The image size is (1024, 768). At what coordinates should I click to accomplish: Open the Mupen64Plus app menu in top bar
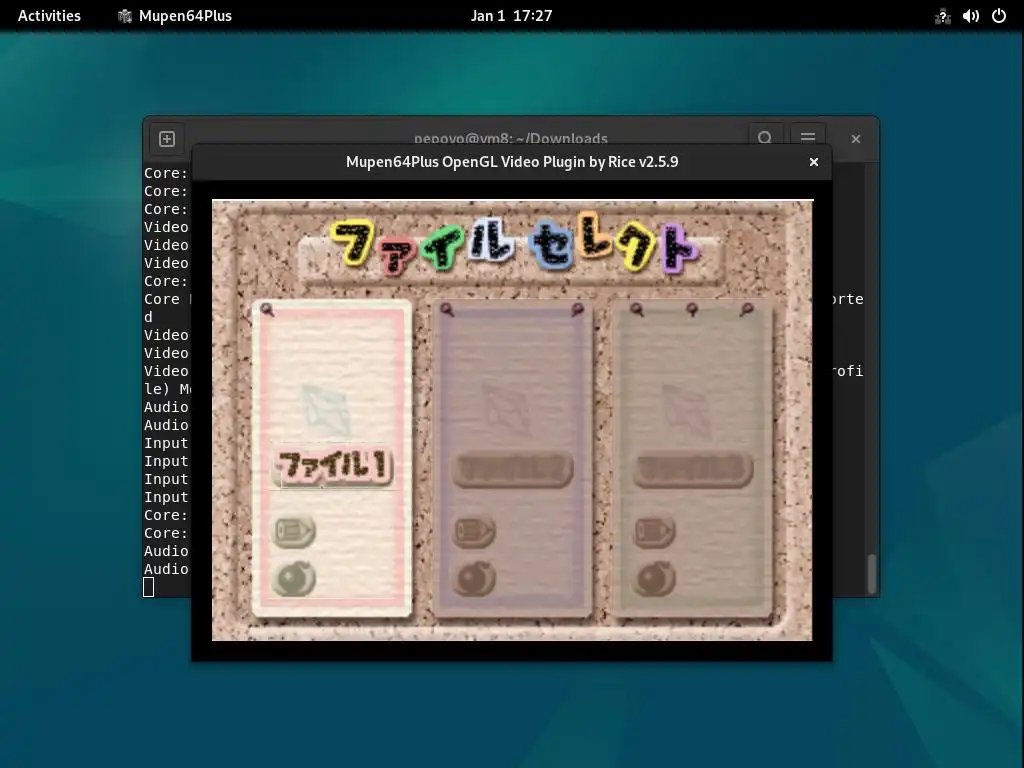click(174, 16)
